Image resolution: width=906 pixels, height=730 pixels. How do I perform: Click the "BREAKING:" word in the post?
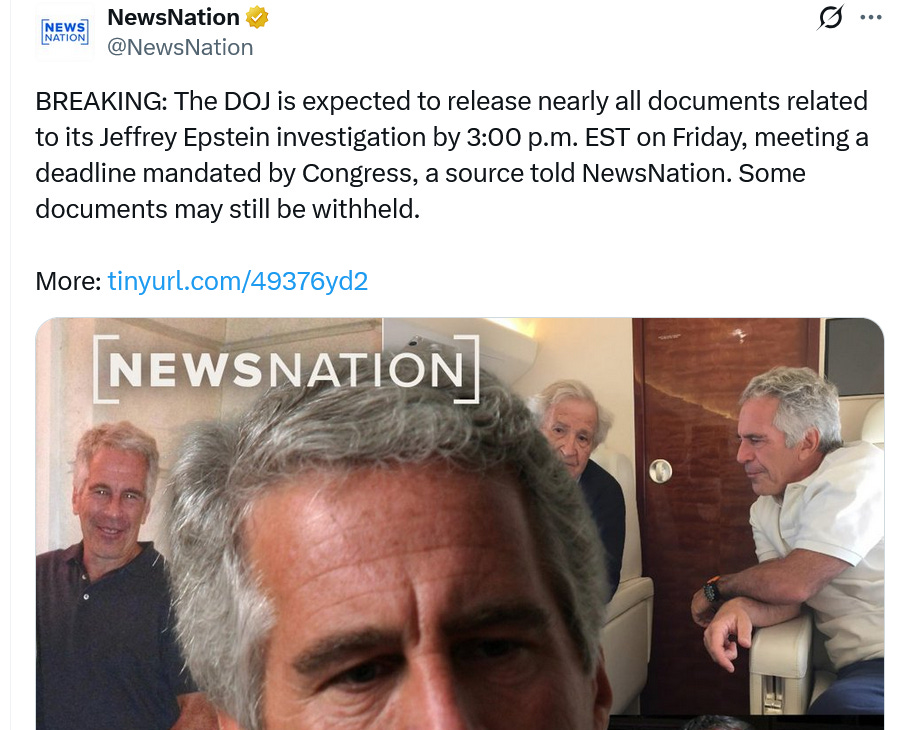pos(101,101)
